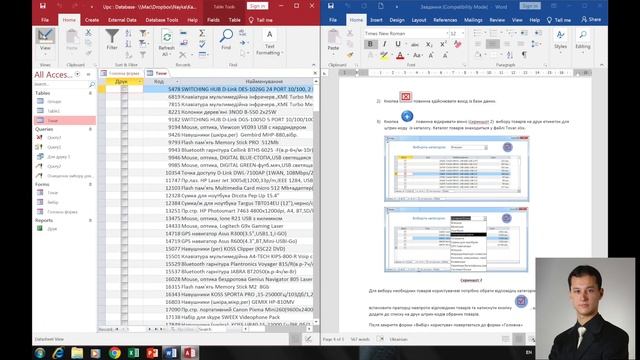Click the Find magnifier in Access ribbon
The width and height of the screenshot is (640, 360).
click(x=226, y=39)
